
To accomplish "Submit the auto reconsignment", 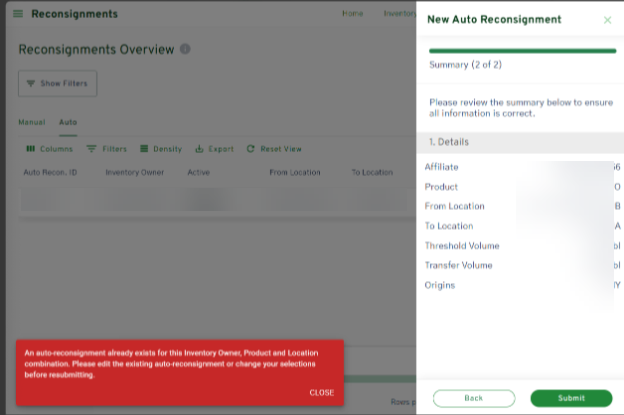I will coord(571,398).
